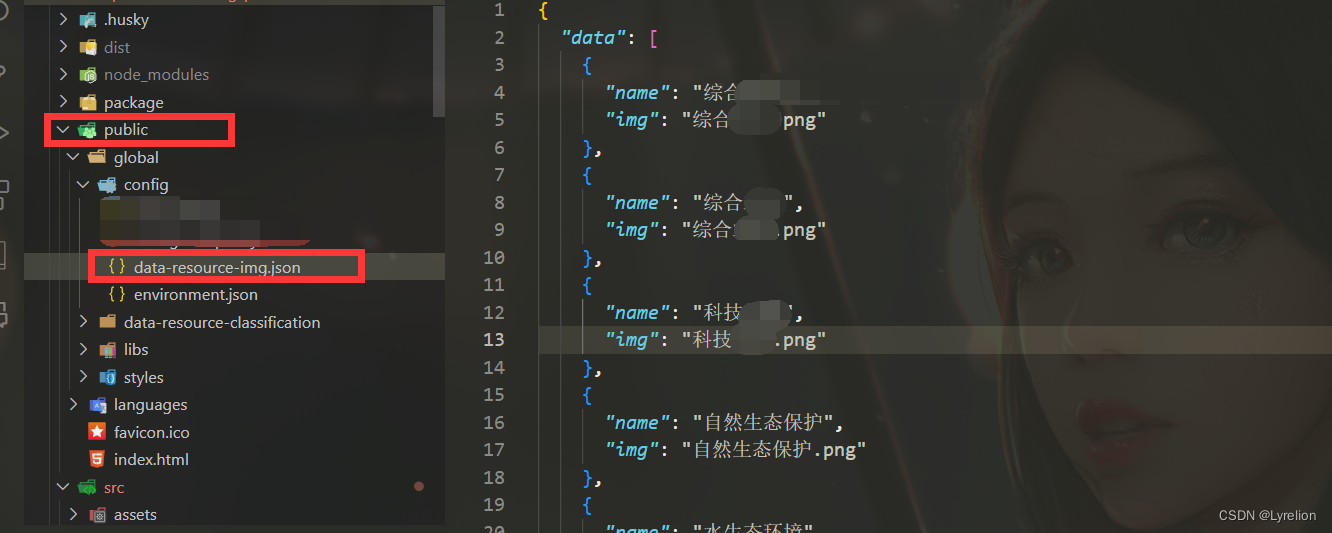This screenshot has width=1332, height=533.
Task: Click line number 16 in gutter
Action: click(494, 422)
